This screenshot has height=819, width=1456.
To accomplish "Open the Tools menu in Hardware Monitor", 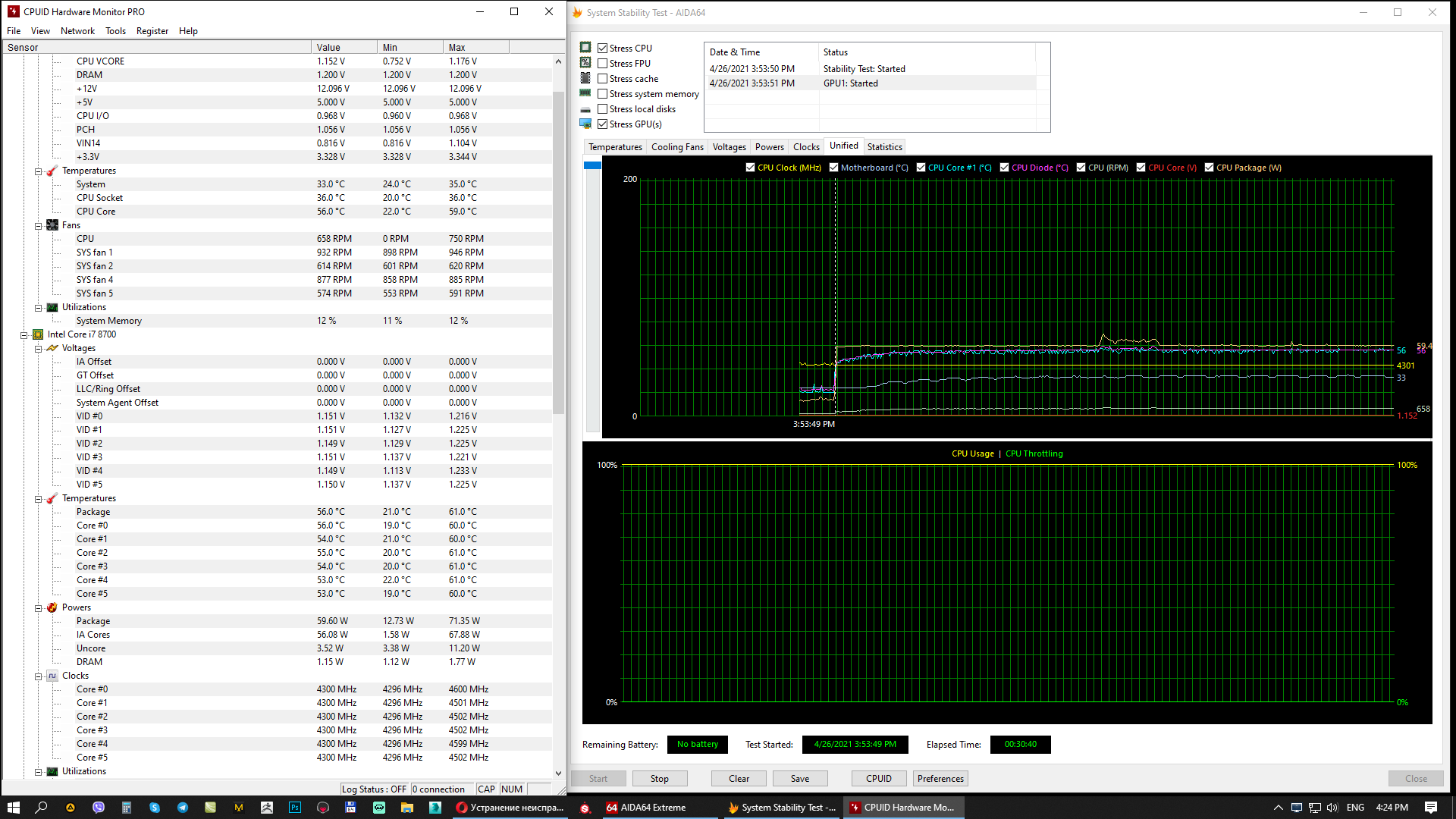I will point(115,31).
